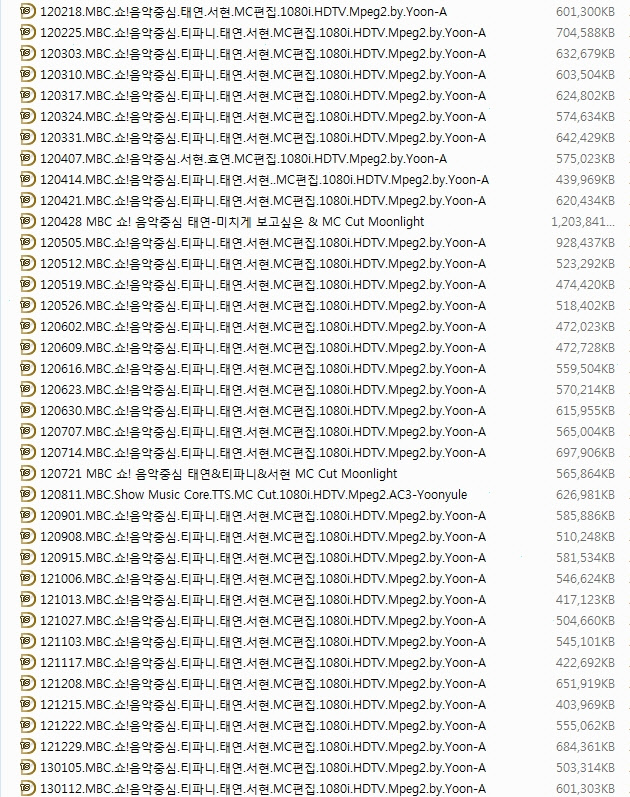Select file name 120407.MBC 서현.효연 MC편집
Viewport: 630px width, 797px height.
(x=244, y=159)
